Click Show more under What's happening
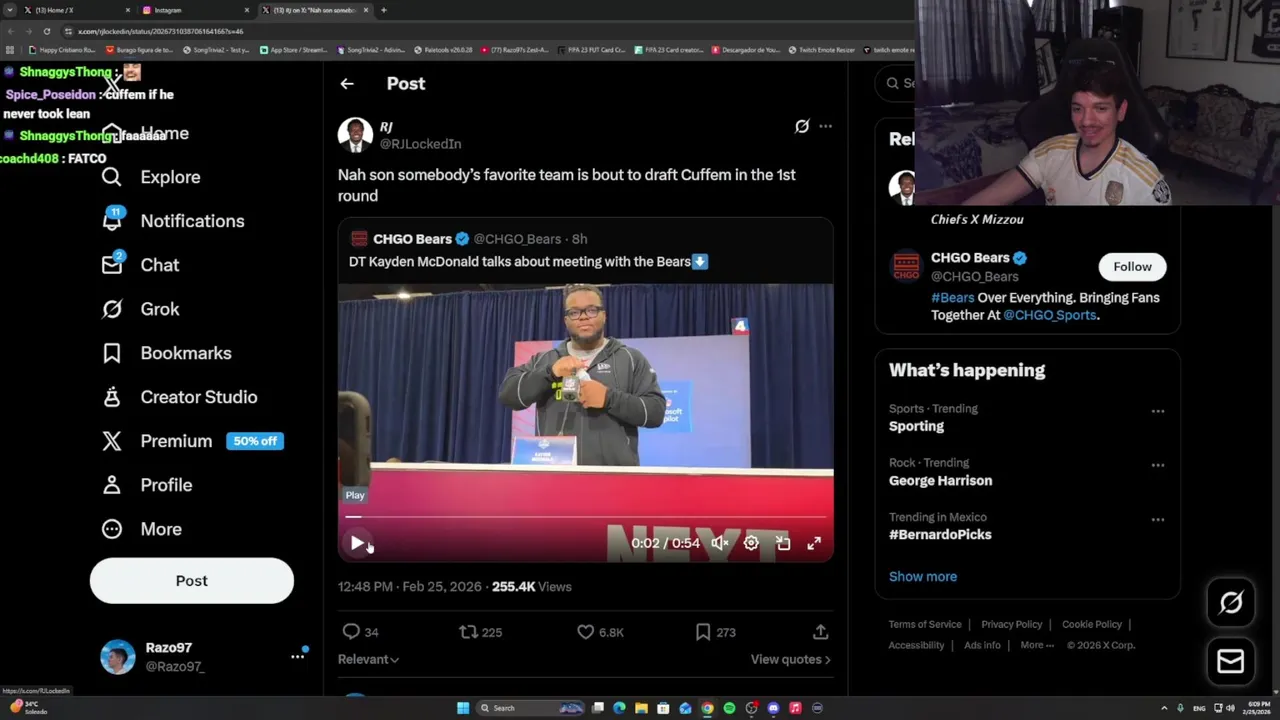 point(923,576)
